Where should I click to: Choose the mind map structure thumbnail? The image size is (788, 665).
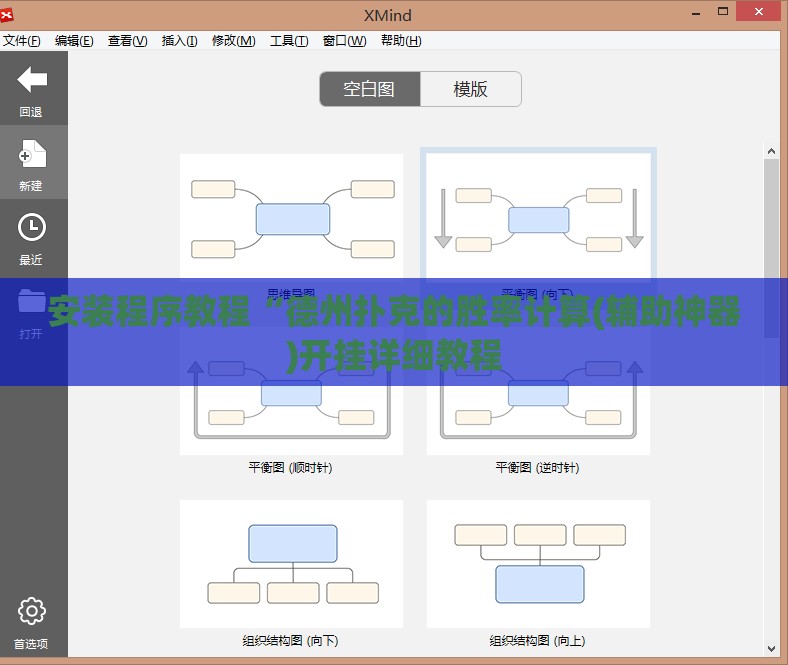(x=291, y=217)
